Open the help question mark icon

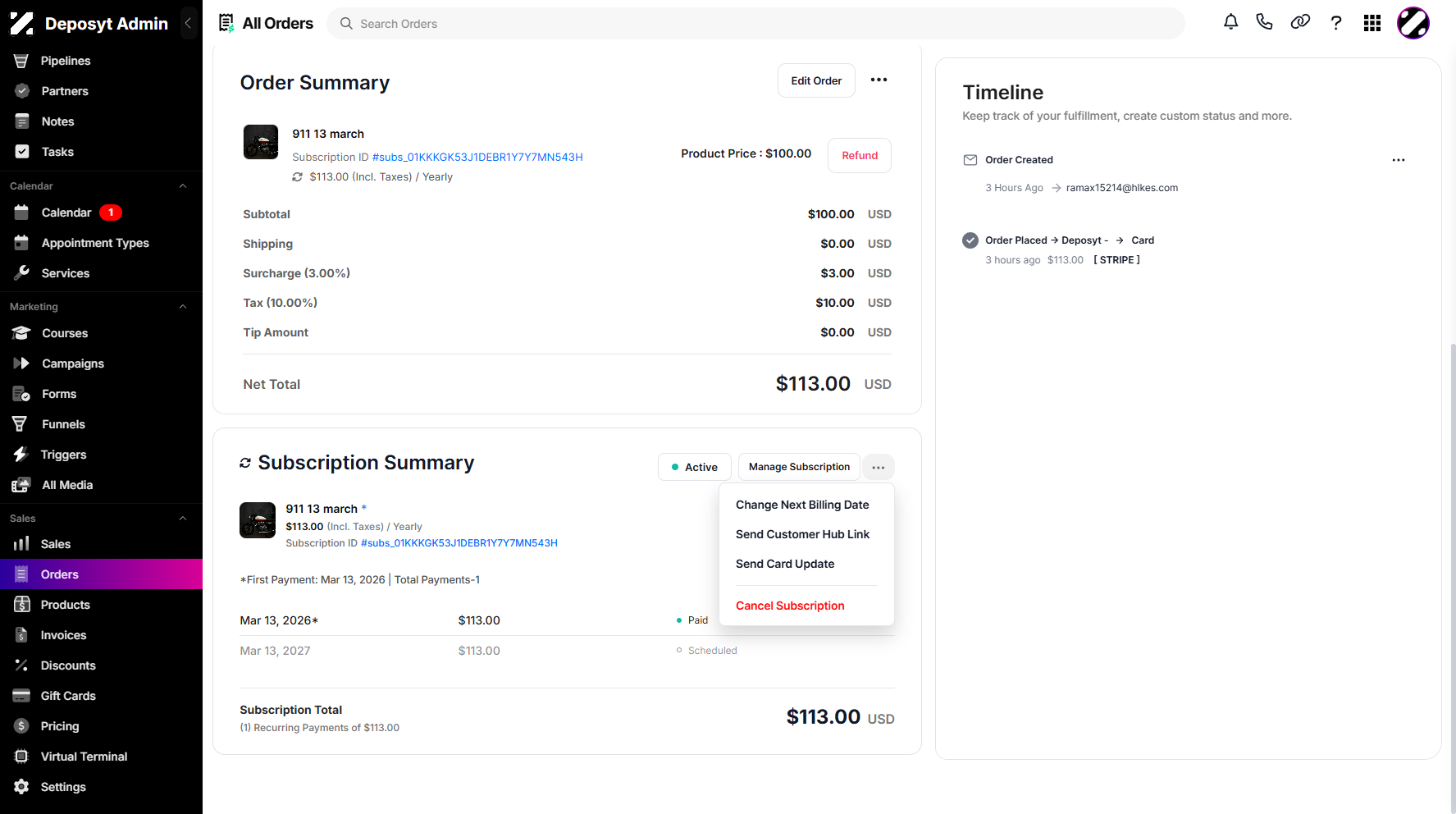(1336, 23)
